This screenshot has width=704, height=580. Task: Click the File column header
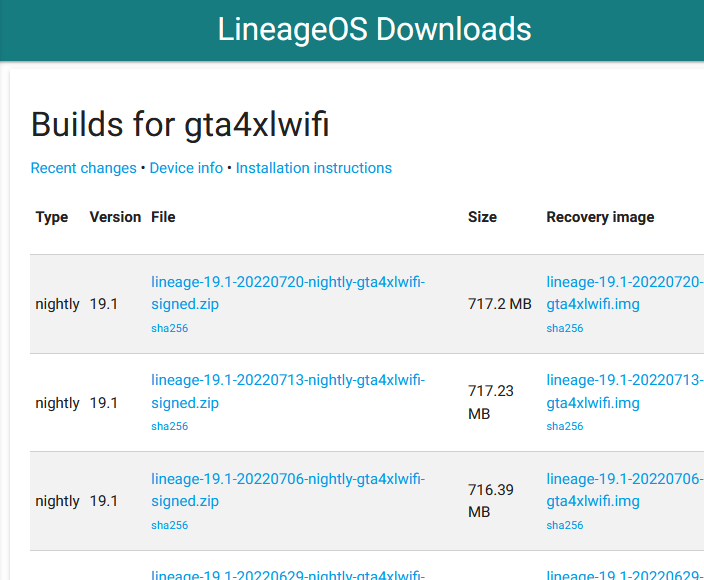(163, 217)
